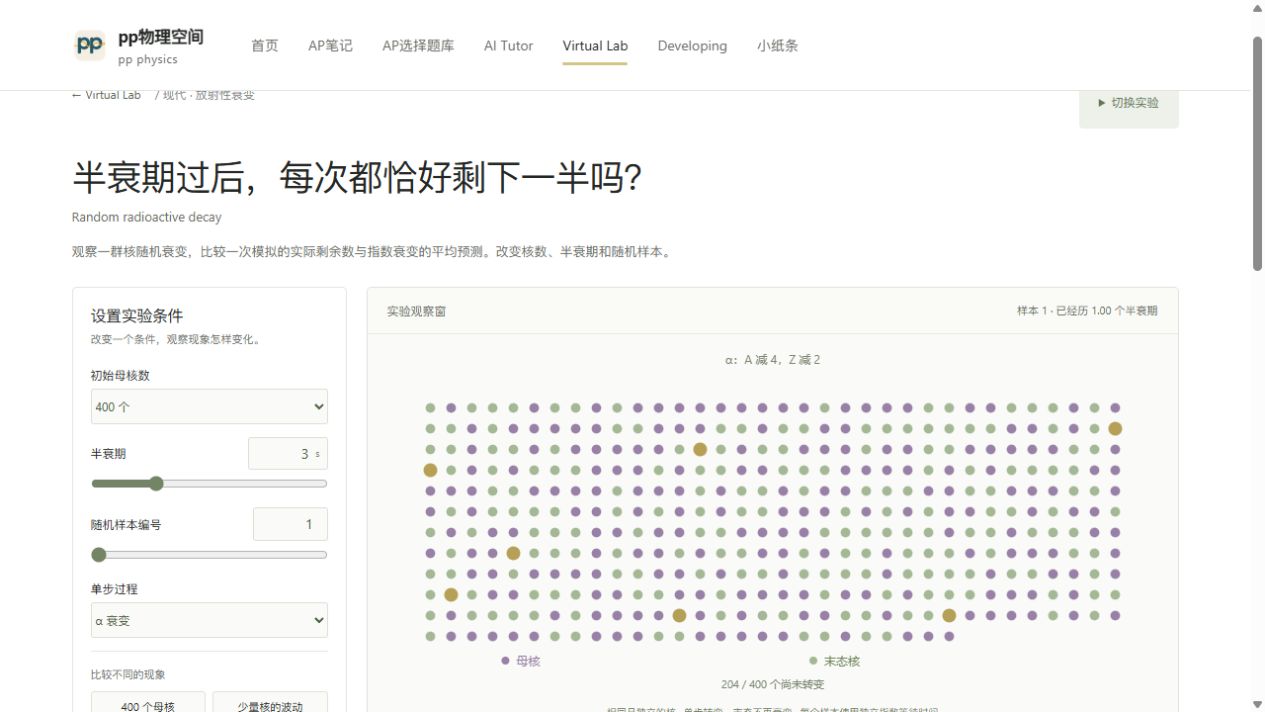Image resolution: width=1265 pixels, height=712 pixels.
Task: Click the 末态核 legend dot
Action: [813, 661]
